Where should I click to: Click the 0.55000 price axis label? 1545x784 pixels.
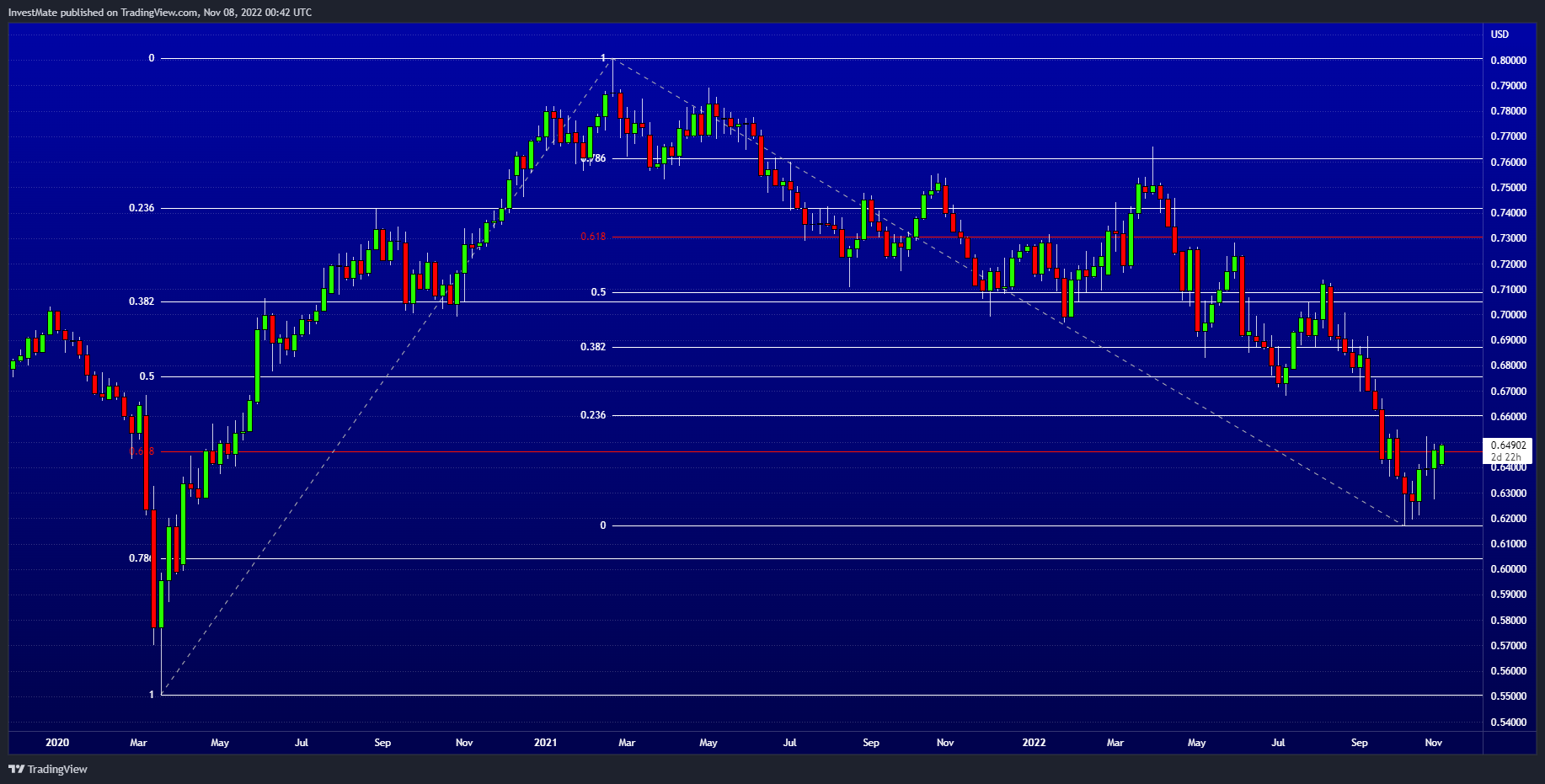coord(1508,696)
